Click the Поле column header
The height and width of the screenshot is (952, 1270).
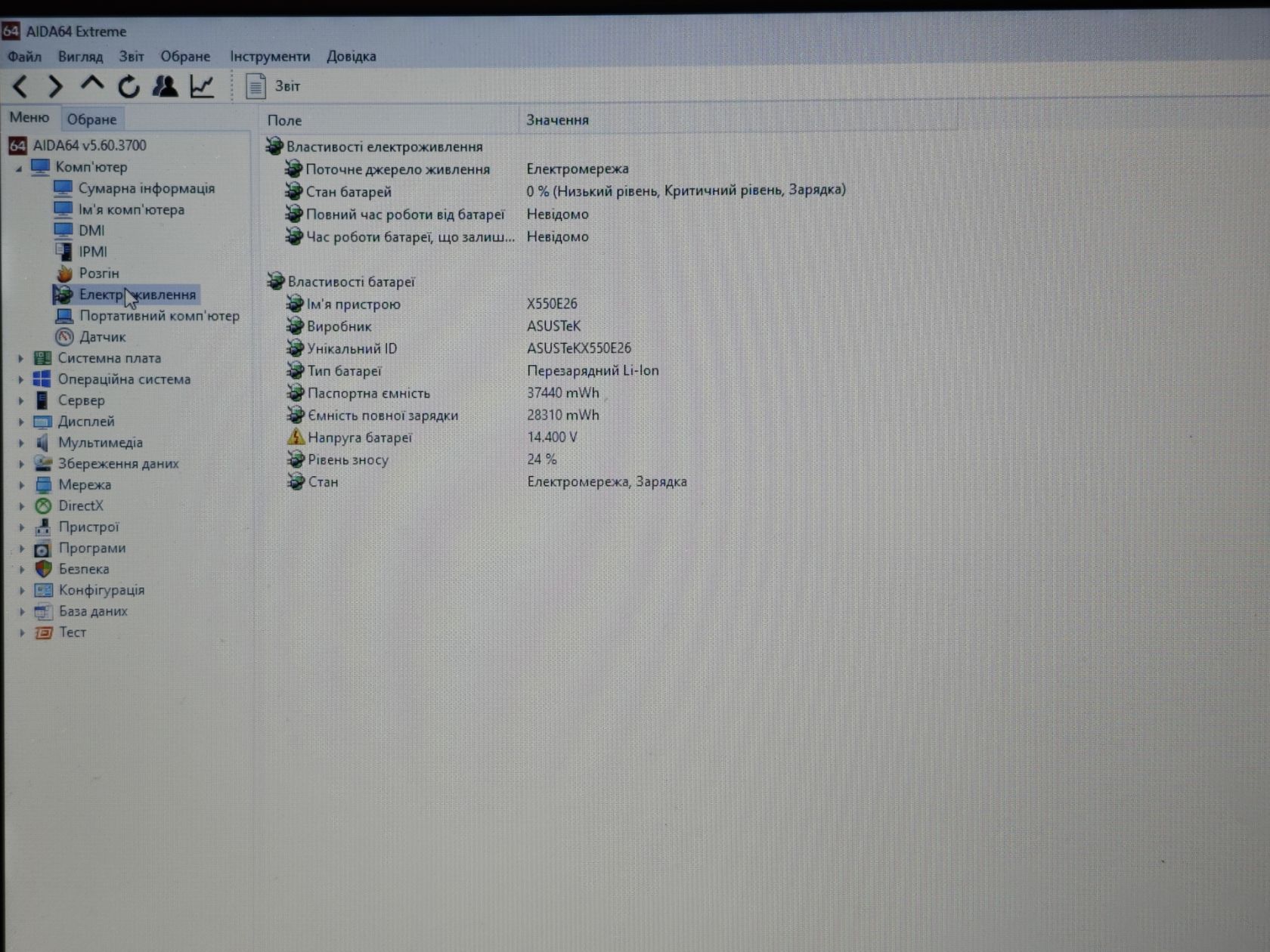click(x=389, y=120)
